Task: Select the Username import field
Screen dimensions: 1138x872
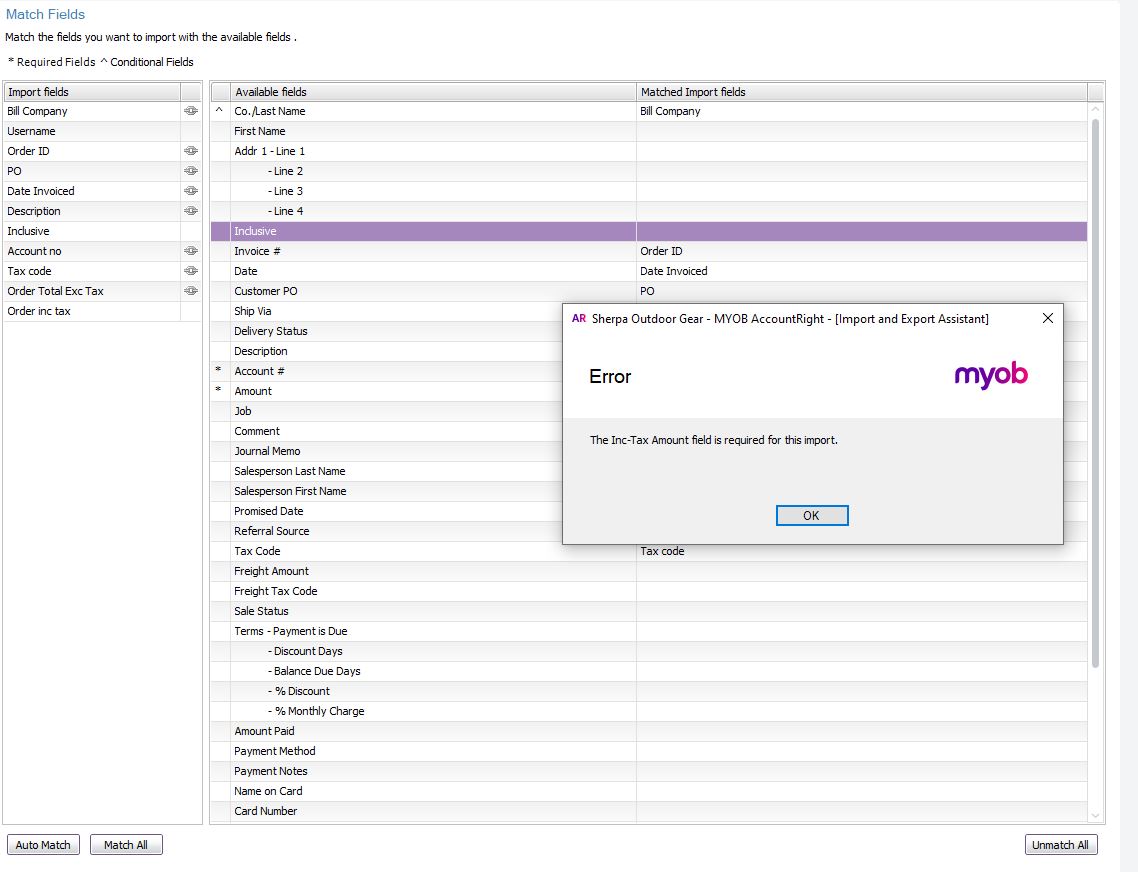Action: [x=92, y=131]
